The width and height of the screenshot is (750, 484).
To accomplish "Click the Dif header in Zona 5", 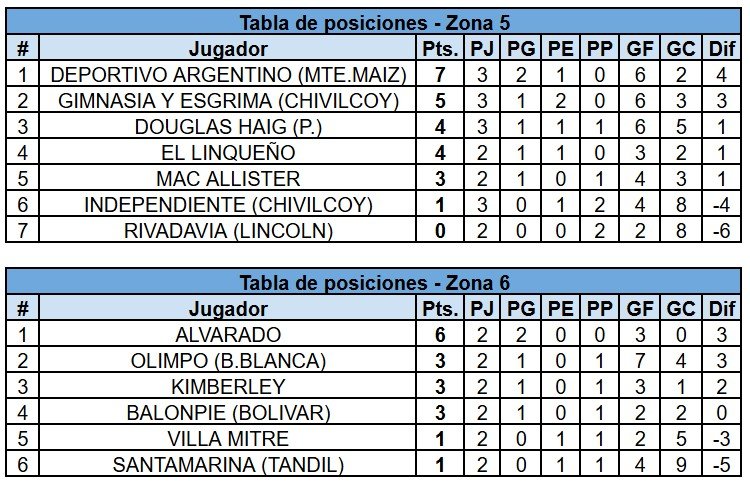I will 722,48.
